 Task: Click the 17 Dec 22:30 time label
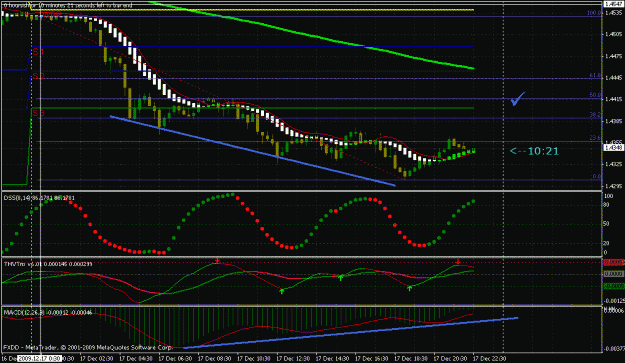tap(489, 358)
